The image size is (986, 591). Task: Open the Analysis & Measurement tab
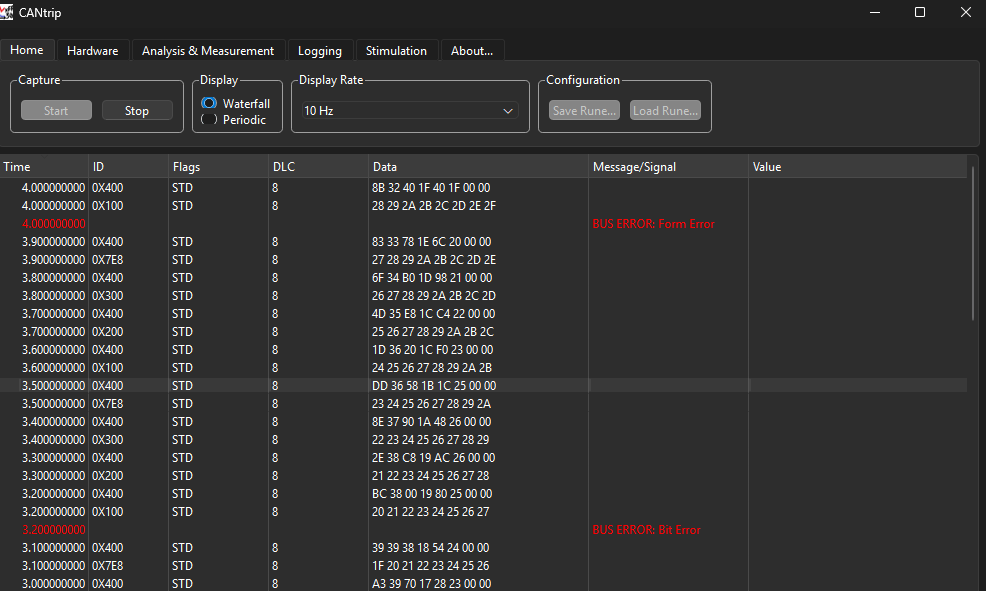tap(208, 51)
